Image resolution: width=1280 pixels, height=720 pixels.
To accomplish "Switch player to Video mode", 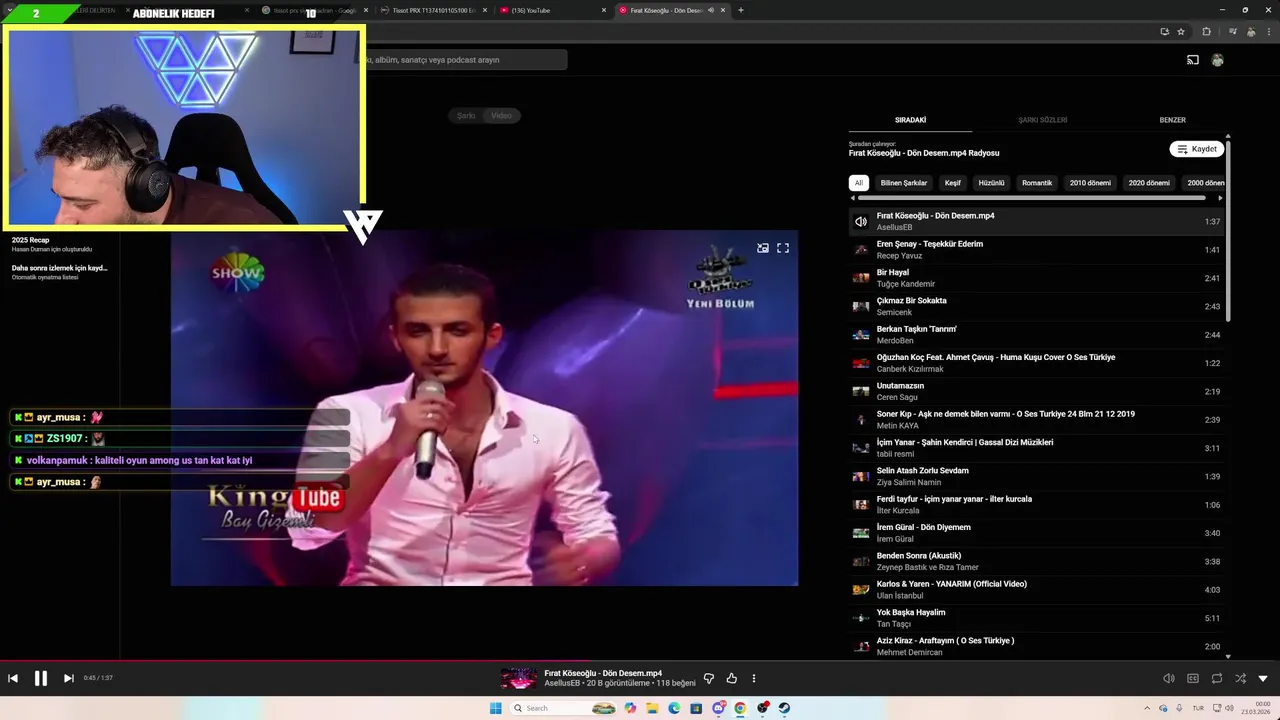I will (502, 116).
